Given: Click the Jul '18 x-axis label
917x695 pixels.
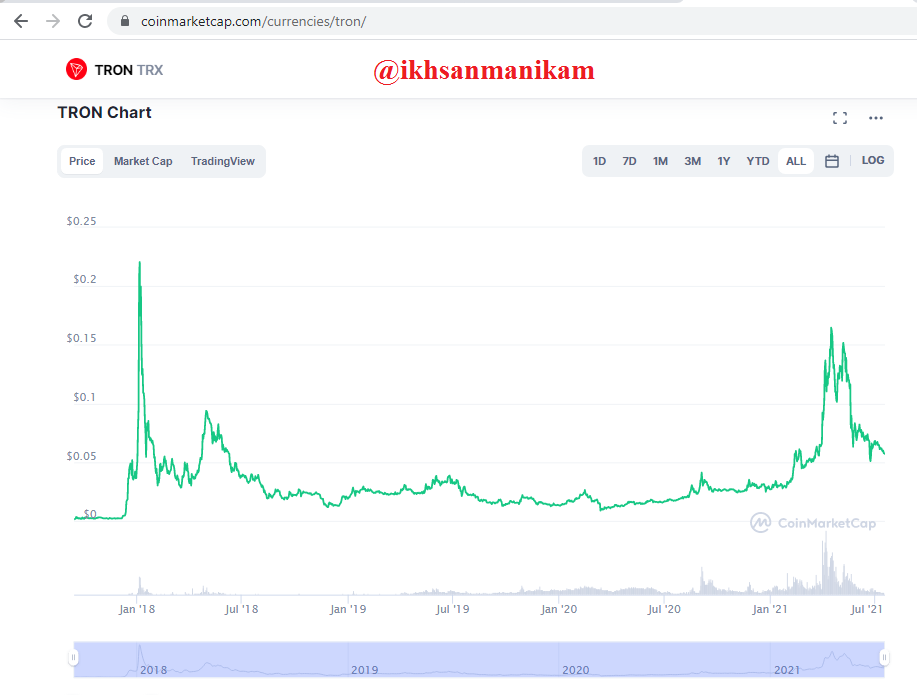Looking at the screenshot, I should (242, 609).
